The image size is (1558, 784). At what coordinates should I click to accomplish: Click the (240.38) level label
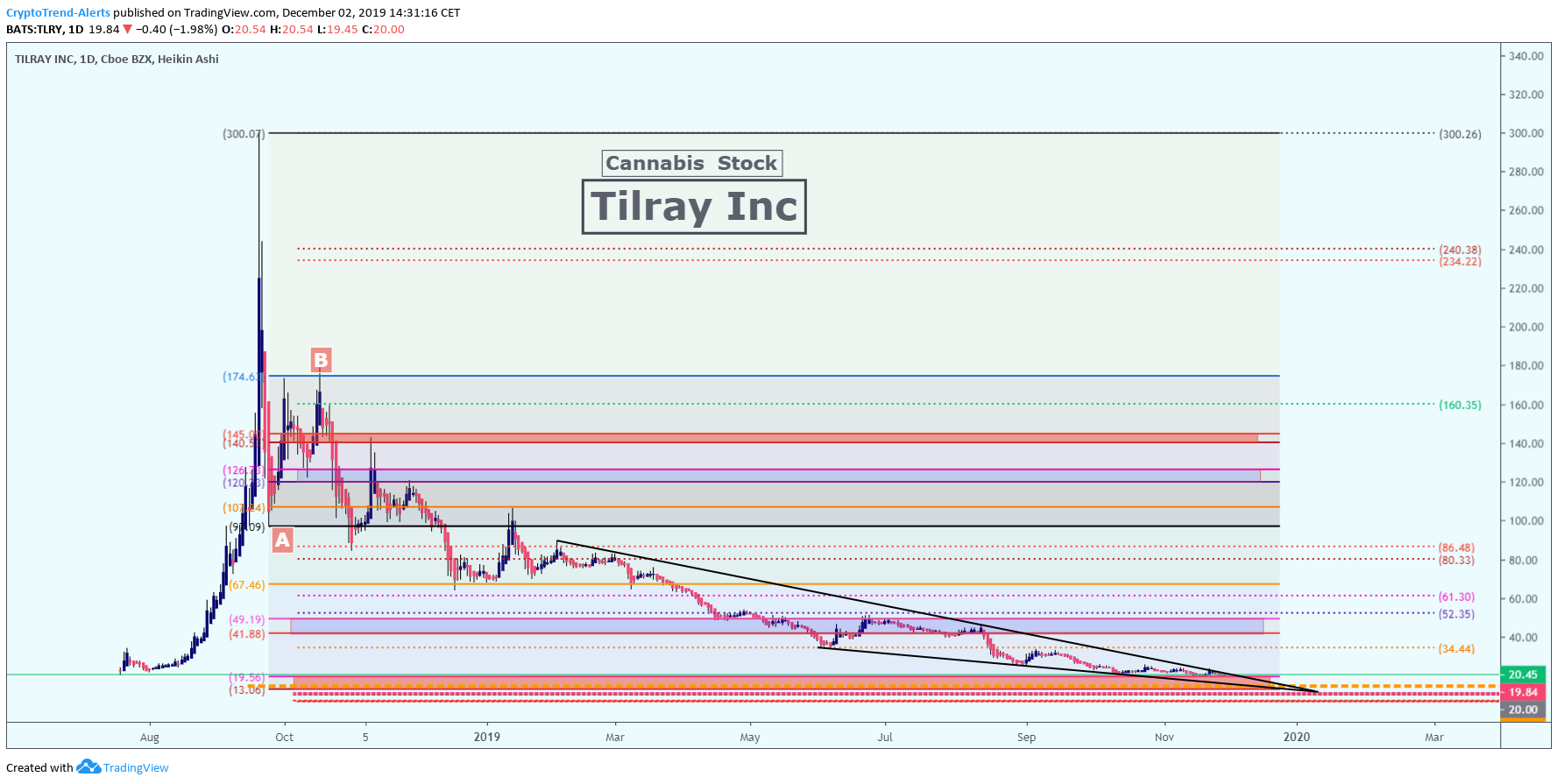point(1460,250)
